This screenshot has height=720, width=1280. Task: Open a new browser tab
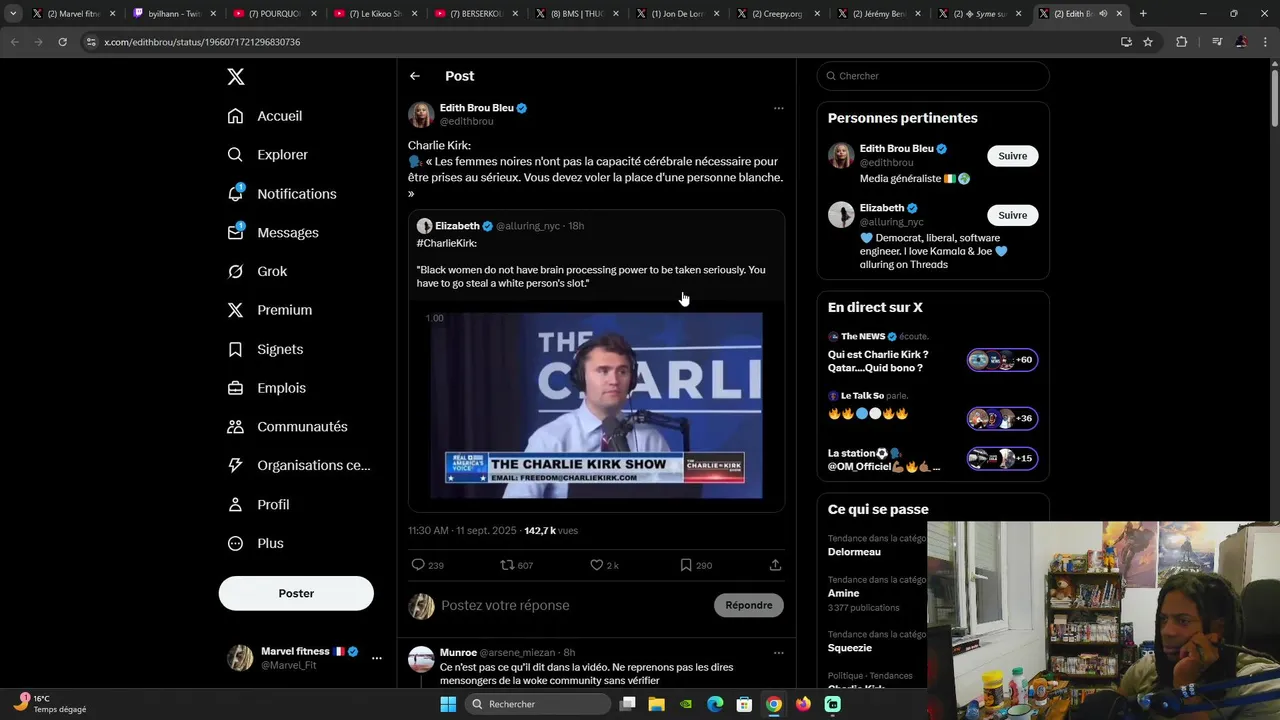[1143, 14]
